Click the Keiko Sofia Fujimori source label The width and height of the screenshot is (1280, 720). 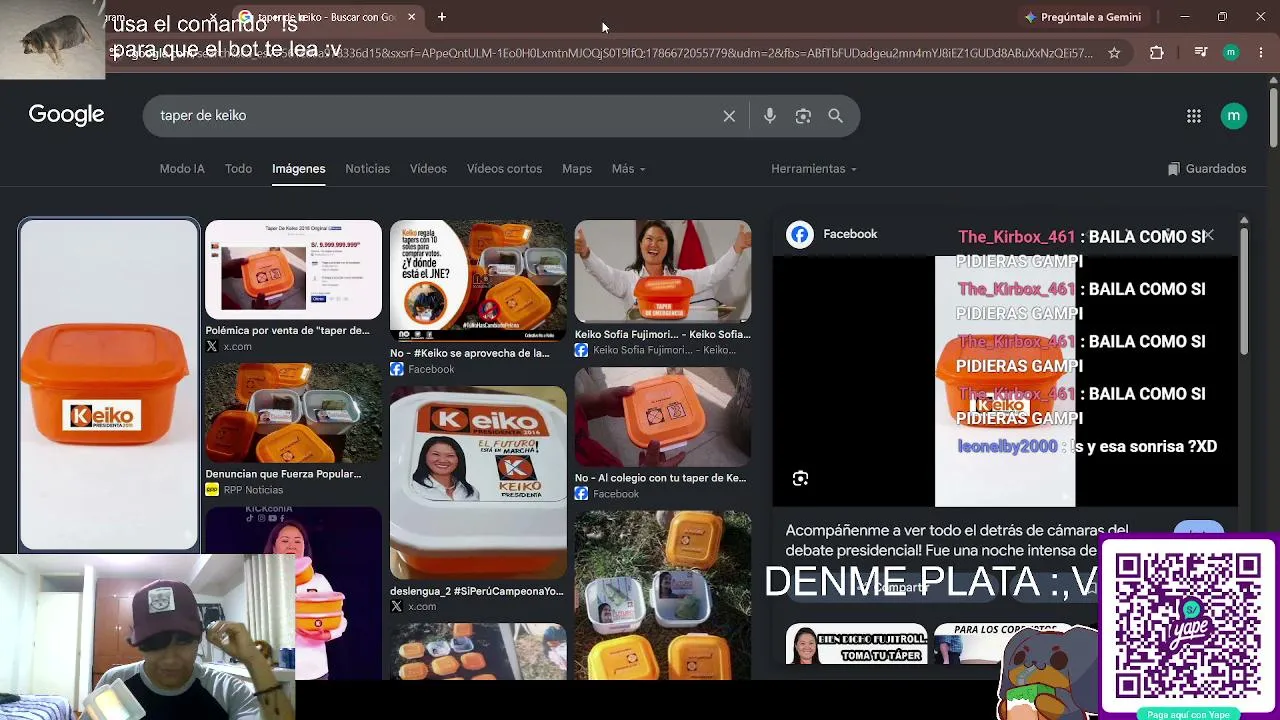[x=656, y=350]
